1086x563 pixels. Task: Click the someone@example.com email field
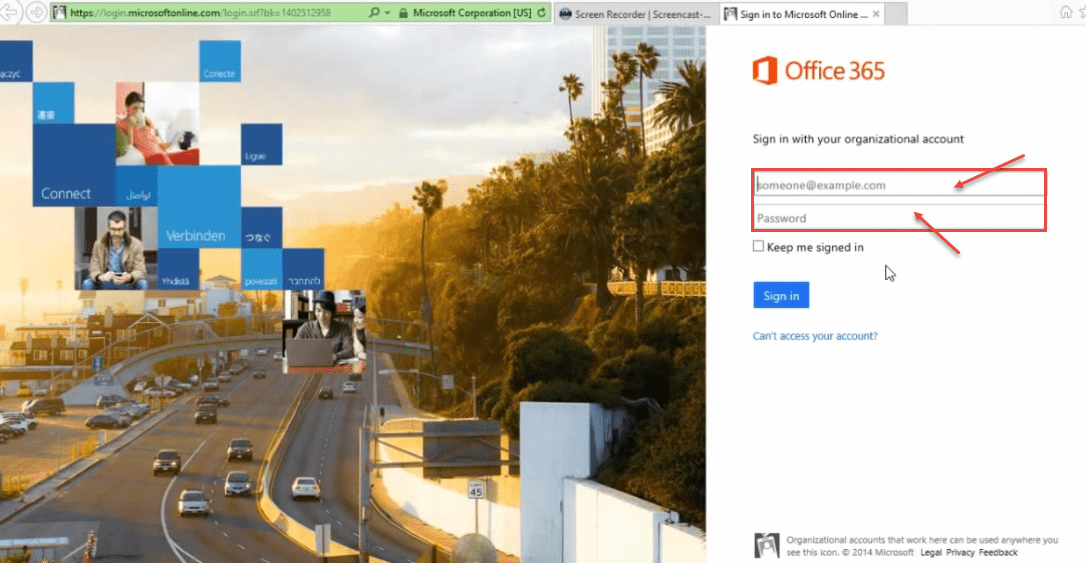[x=899, y=185]
